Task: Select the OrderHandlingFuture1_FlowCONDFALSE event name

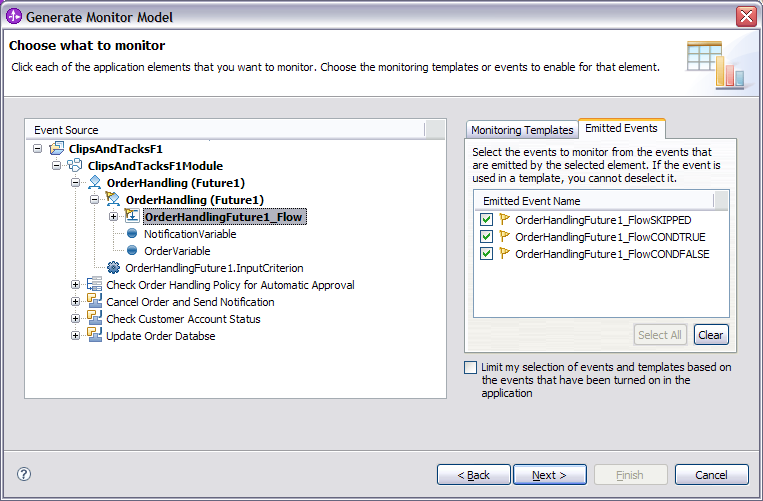Action: tap(612, 254)
